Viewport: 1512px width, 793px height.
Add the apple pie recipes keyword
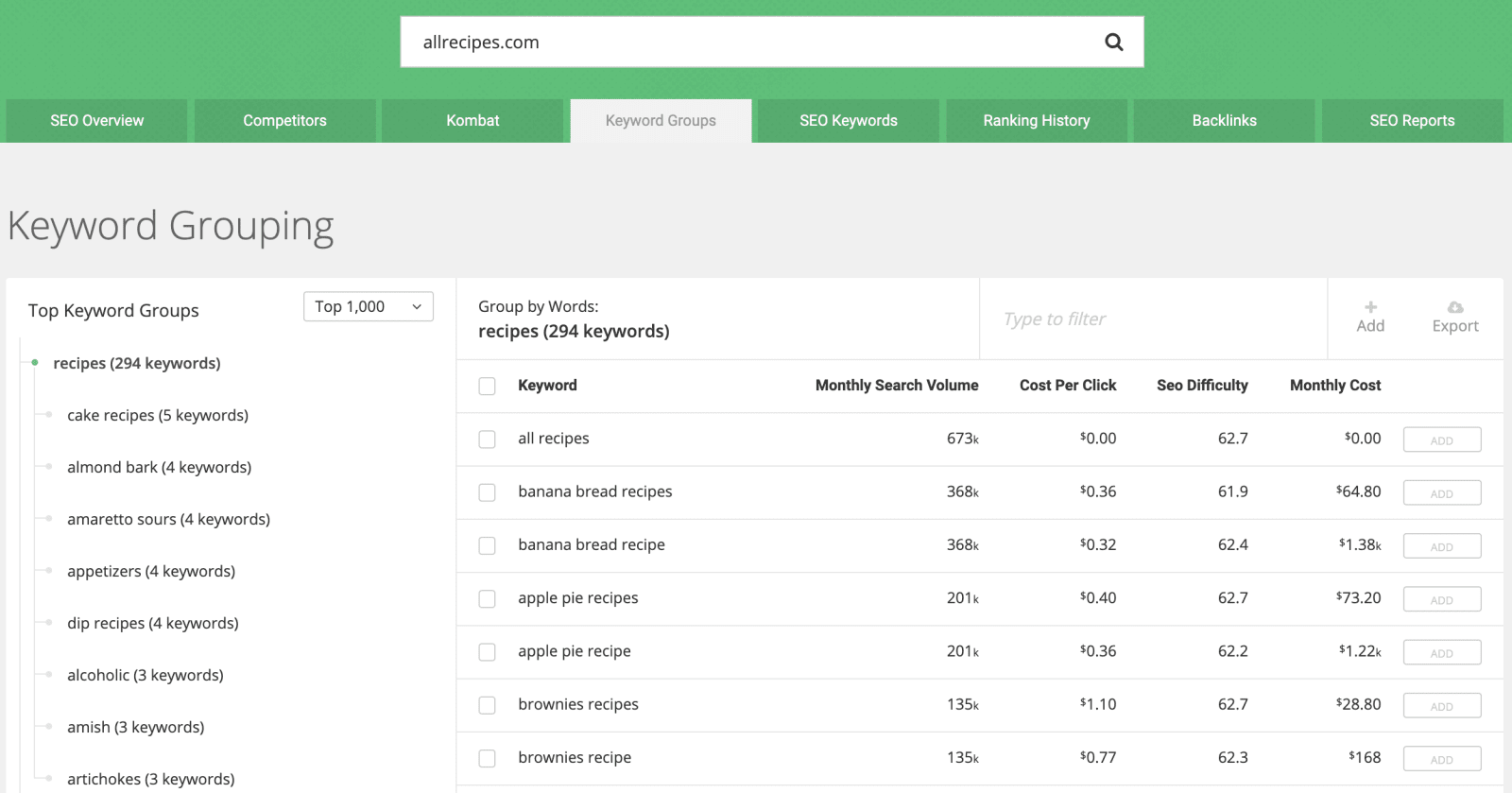coord(1442,599)
